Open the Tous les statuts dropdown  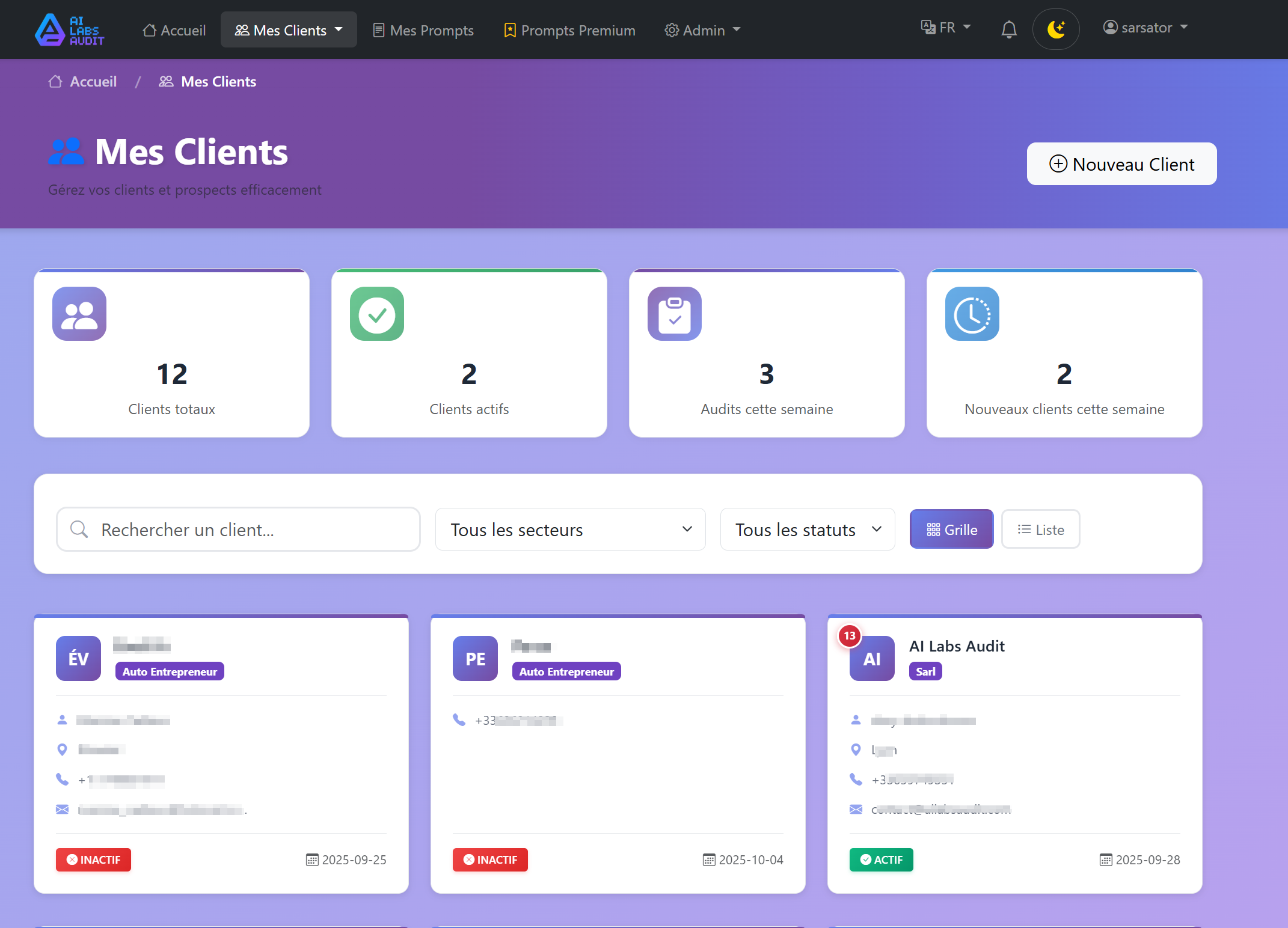807,530
